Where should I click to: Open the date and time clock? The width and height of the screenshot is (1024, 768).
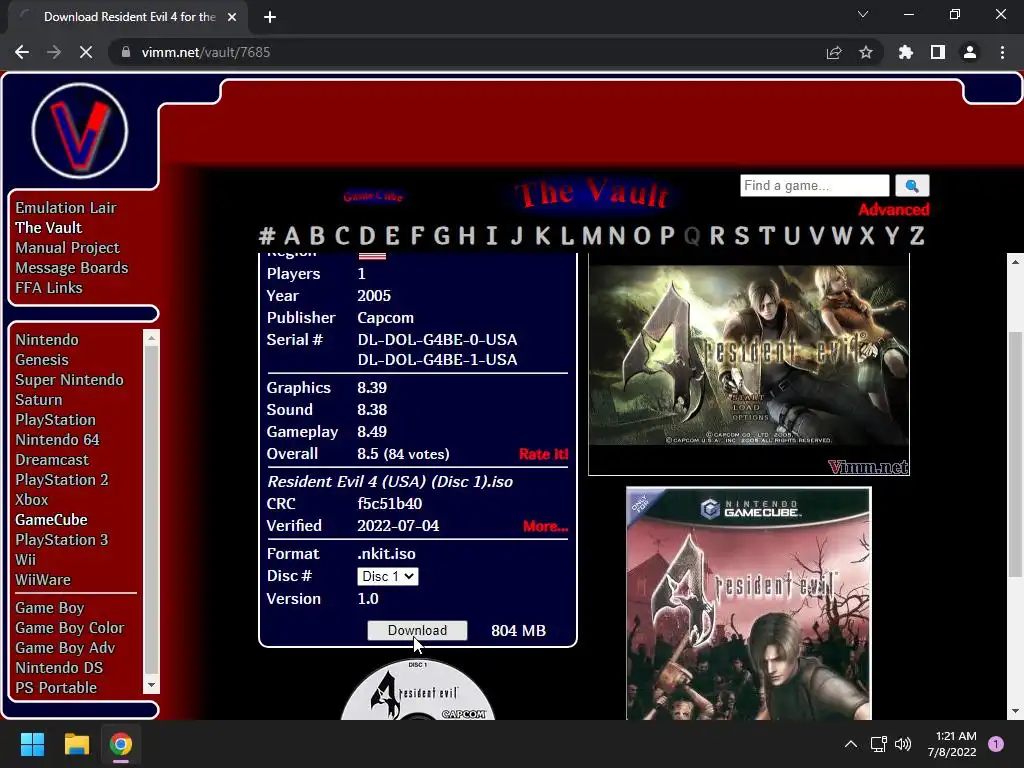click(952, 744)
